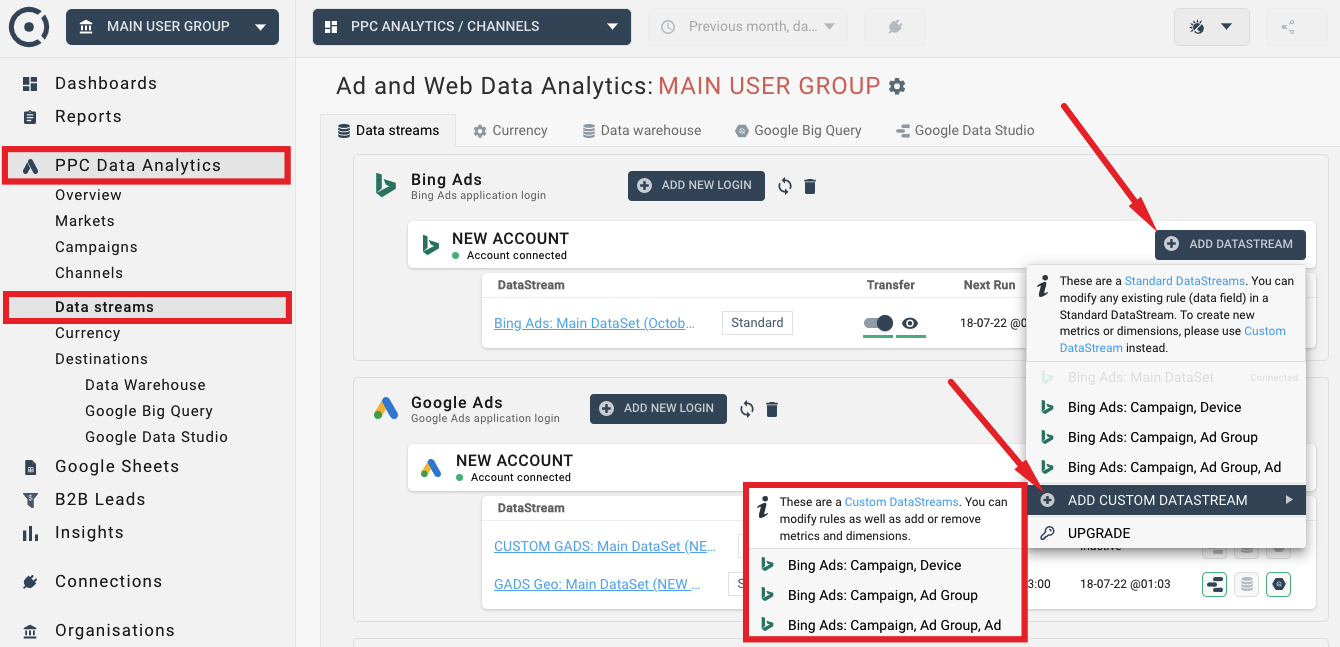Click the Insights bar chart icon
Image resolution: width=1340 pixels, height=647 pixels.
[30, 533]
